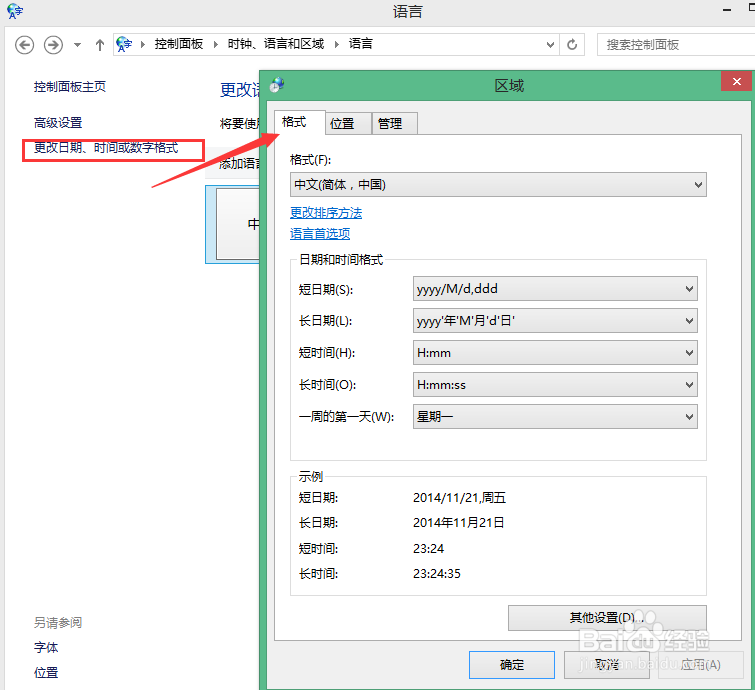Open the 格式 language dropdown 中文(简体，中国)

pyautogui.click(x=498, y=185)
